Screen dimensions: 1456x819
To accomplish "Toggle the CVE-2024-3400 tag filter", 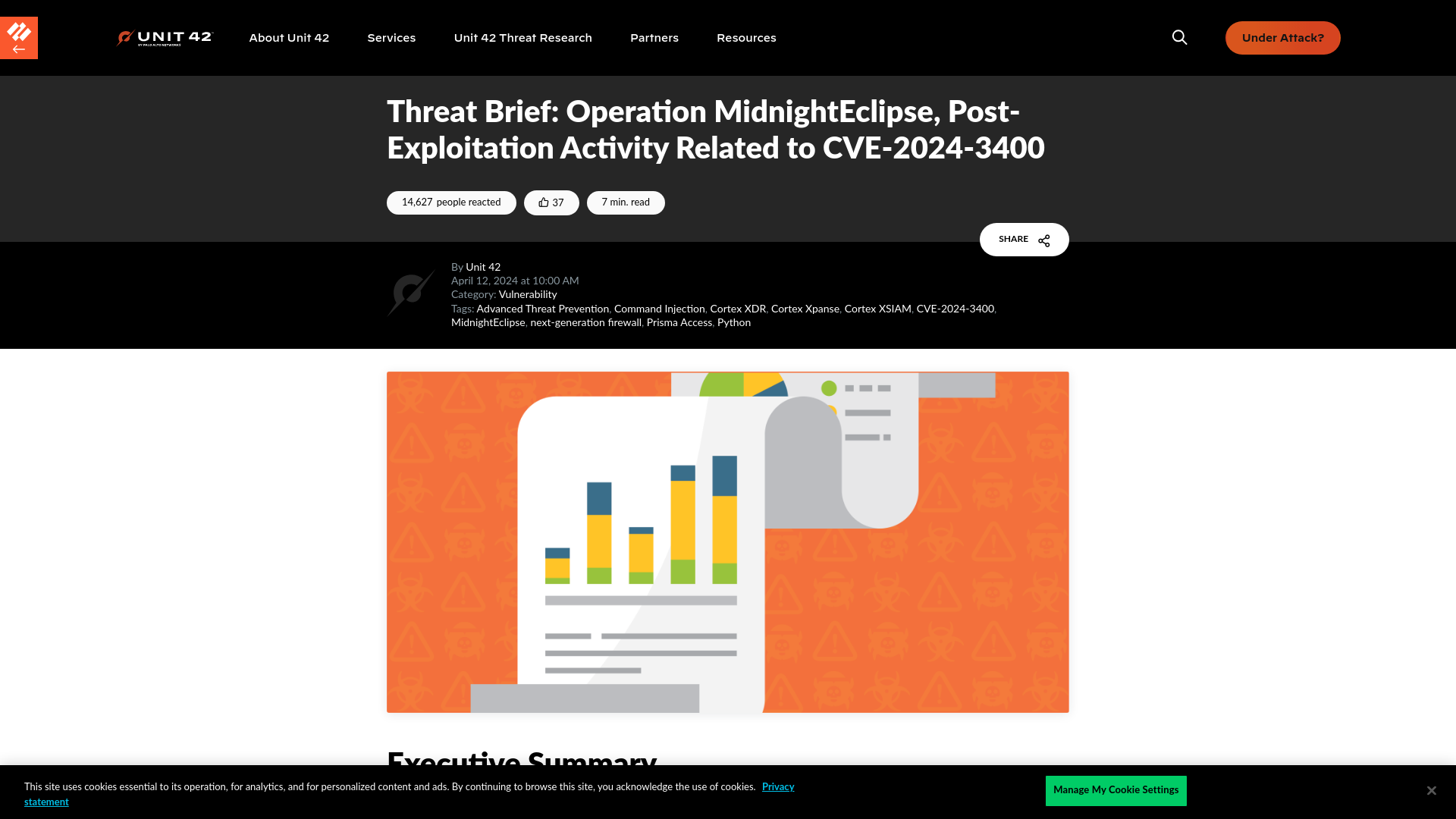I will point(955,309).
